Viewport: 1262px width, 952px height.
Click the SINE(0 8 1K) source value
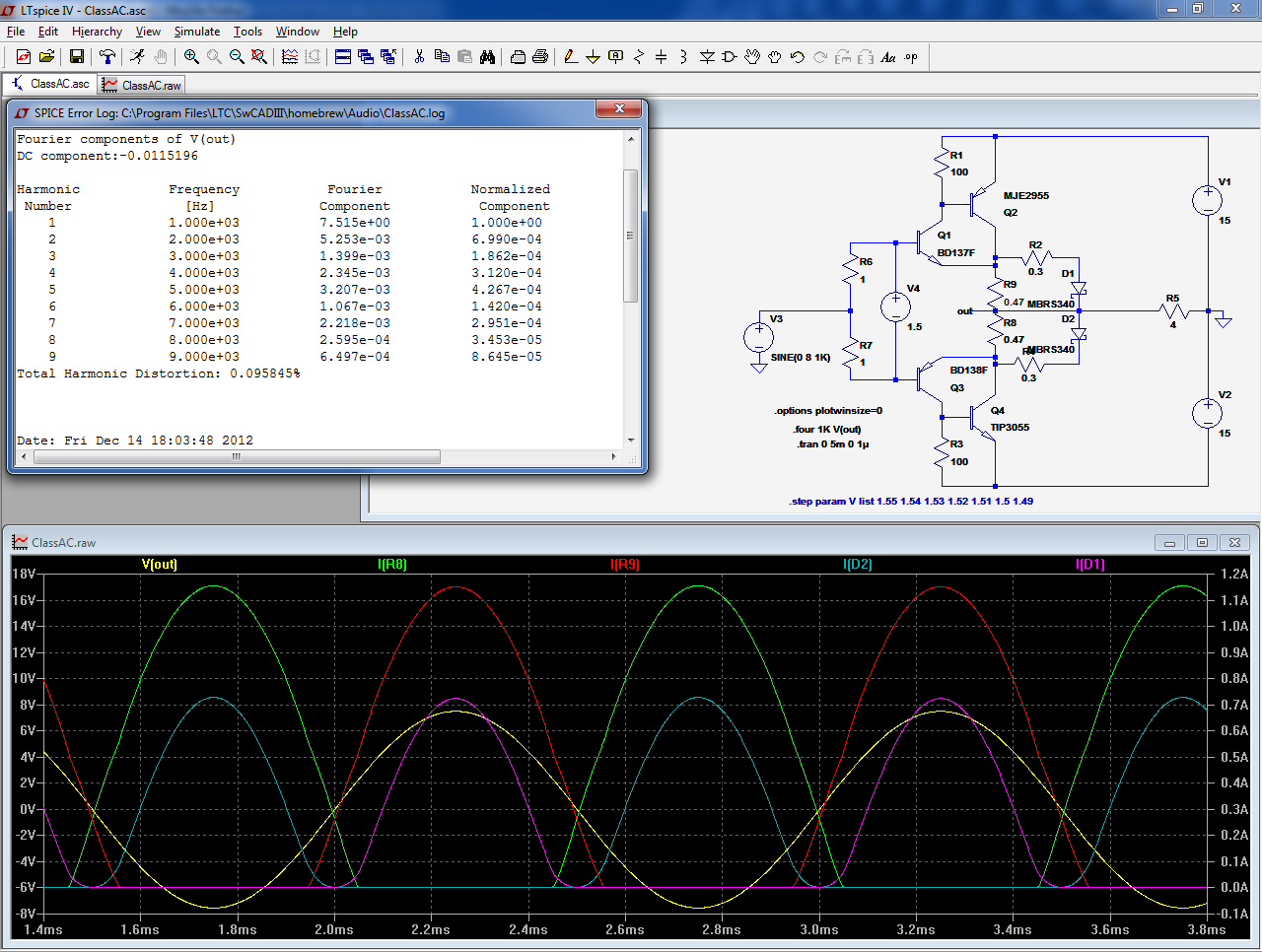pos(801,358)
